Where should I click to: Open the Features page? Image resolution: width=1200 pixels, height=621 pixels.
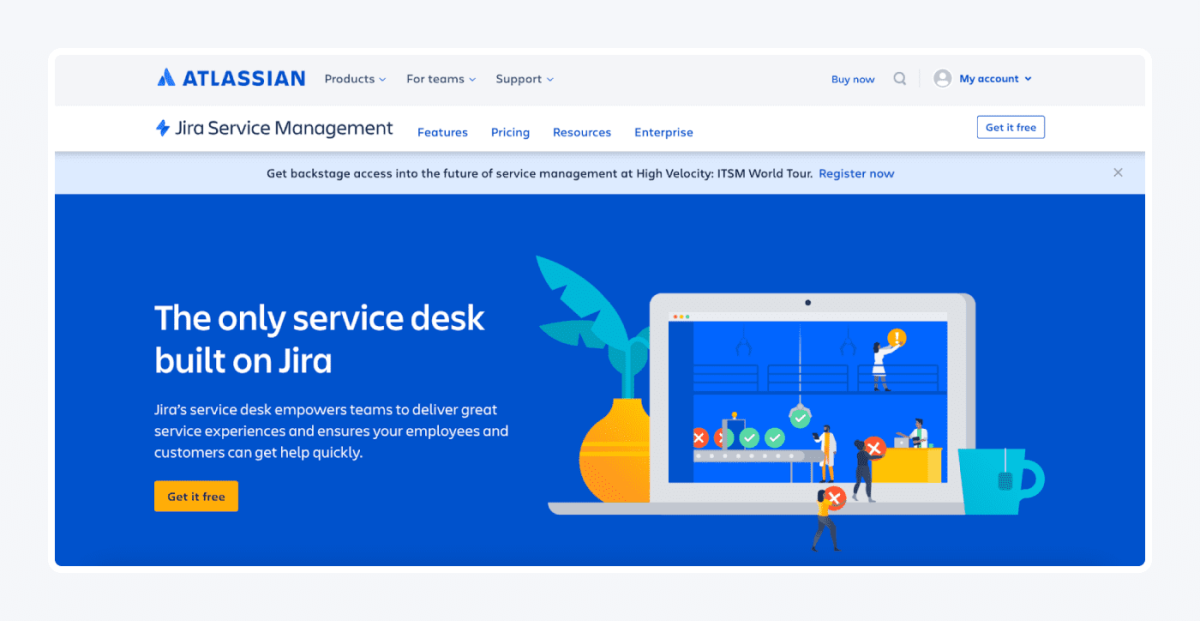pyautogui.click(x=442, y=132)
